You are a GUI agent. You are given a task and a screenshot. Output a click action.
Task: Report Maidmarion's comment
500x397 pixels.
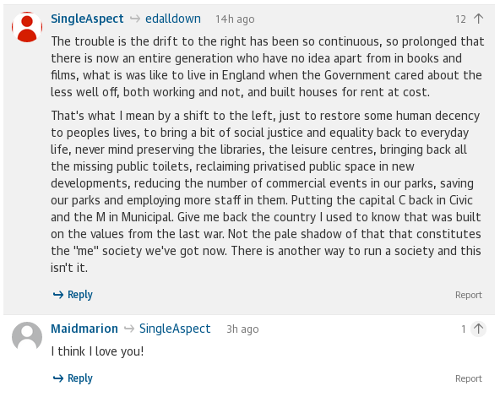(468, 379)
